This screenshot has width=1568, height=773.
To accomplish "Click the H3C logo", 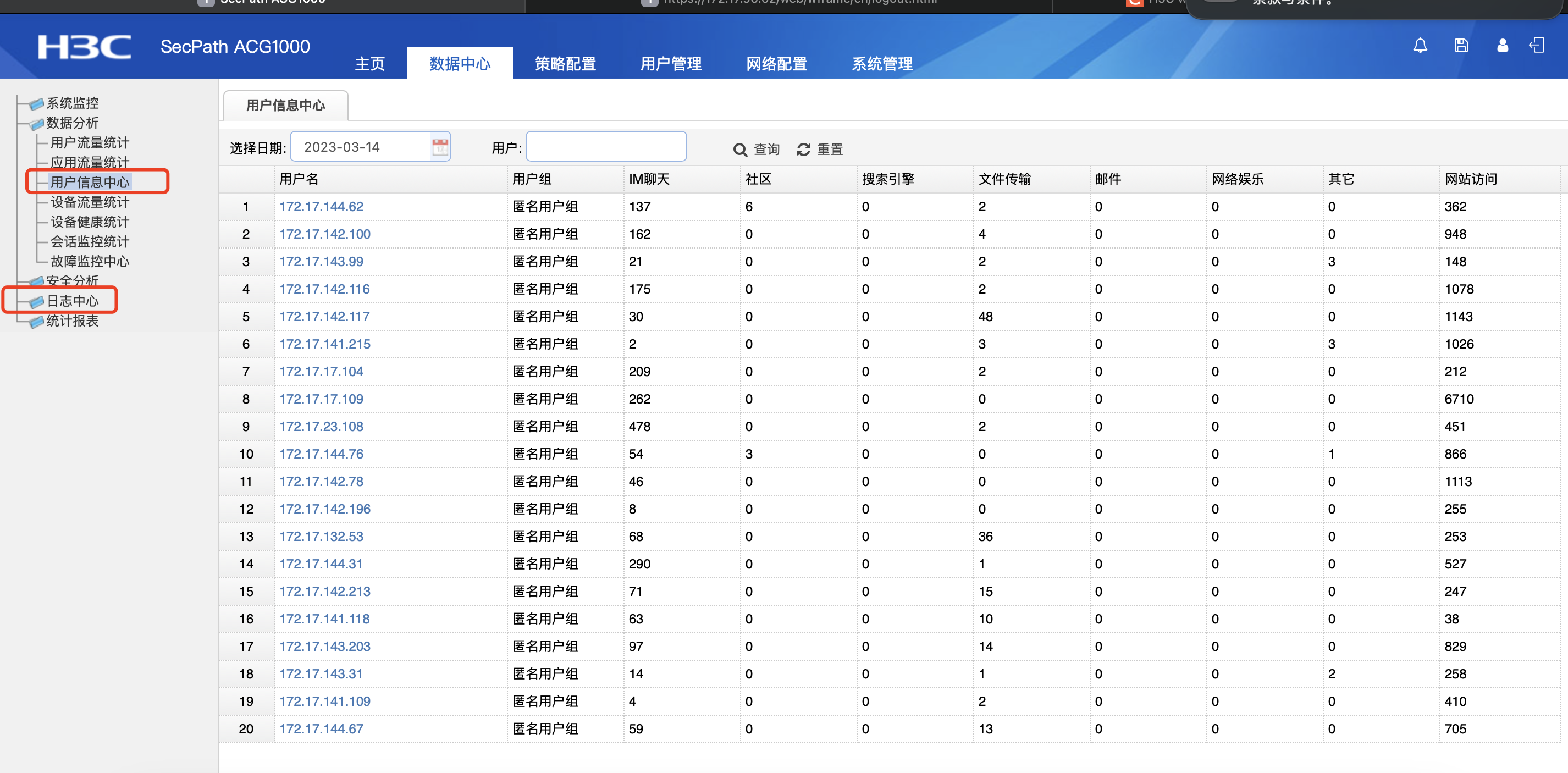I will tap(84, 47).
